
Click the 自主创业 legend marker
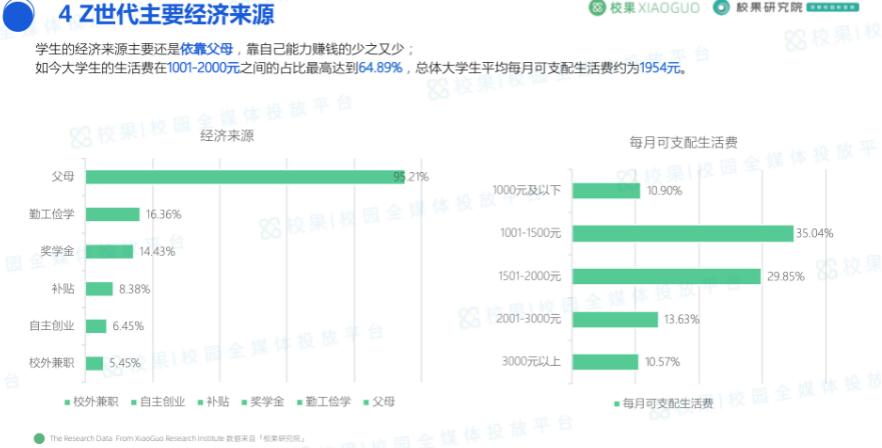pos(132,402)
